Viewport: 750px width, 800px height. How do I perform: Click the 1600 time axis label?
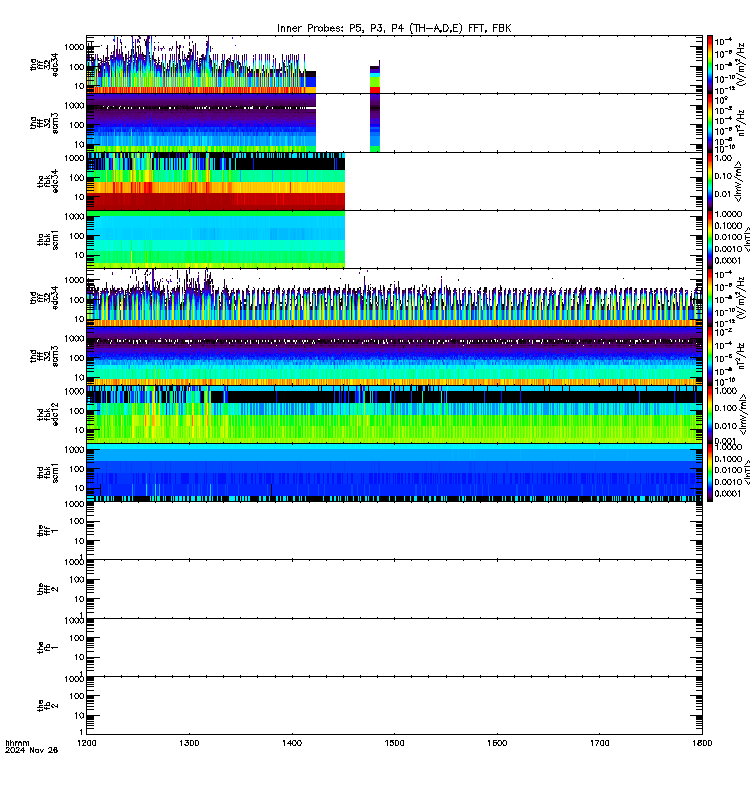[x=497, y=743]
